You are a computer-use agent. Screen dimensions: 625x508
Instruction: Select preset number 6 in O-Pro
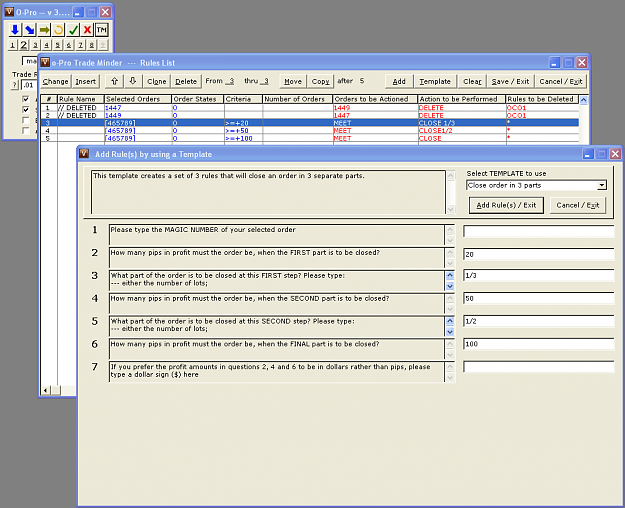[69, 45]
